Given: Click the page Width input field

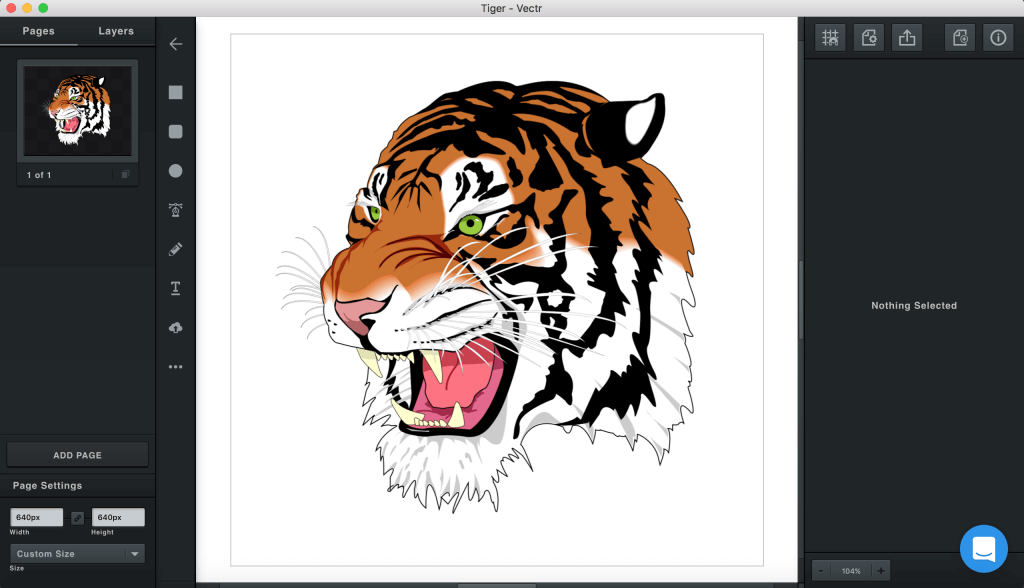Looking at the screenshot, I should (x=37, y=518).
